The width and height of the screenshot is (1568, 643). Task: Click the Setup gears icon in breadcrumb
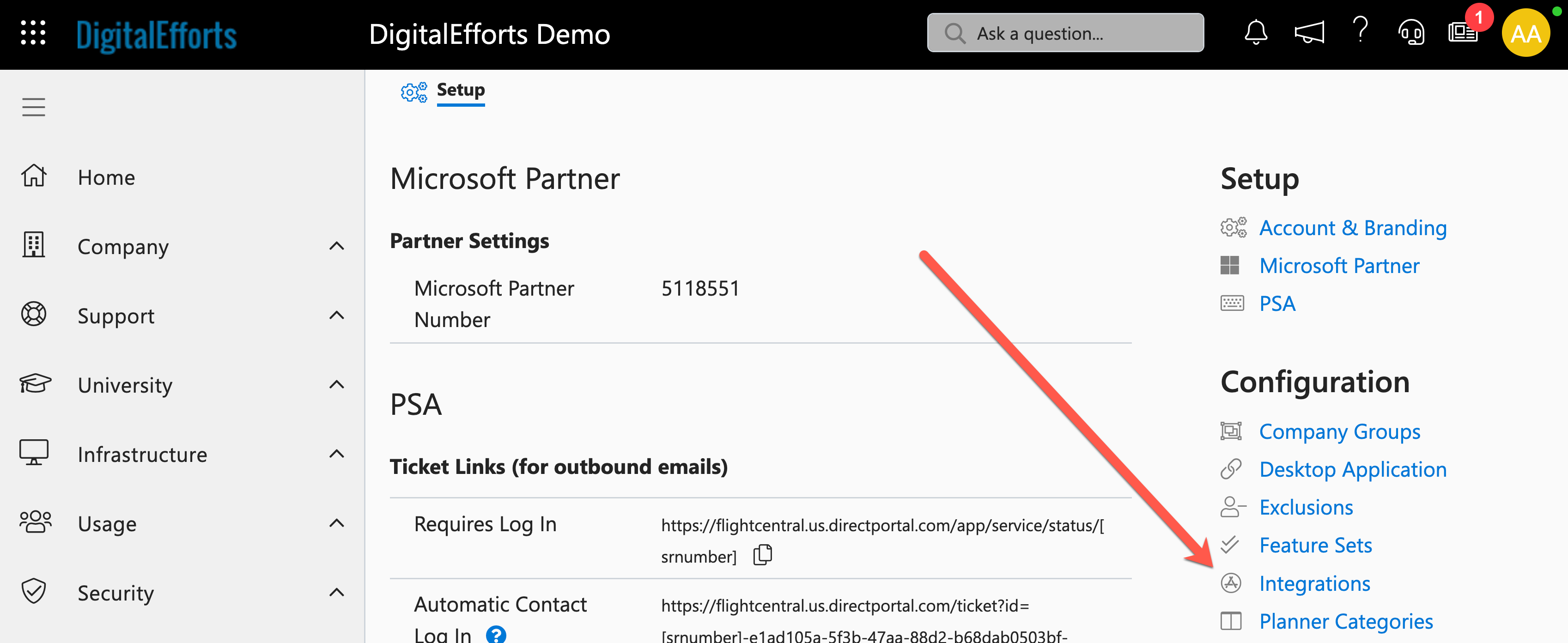413,92
